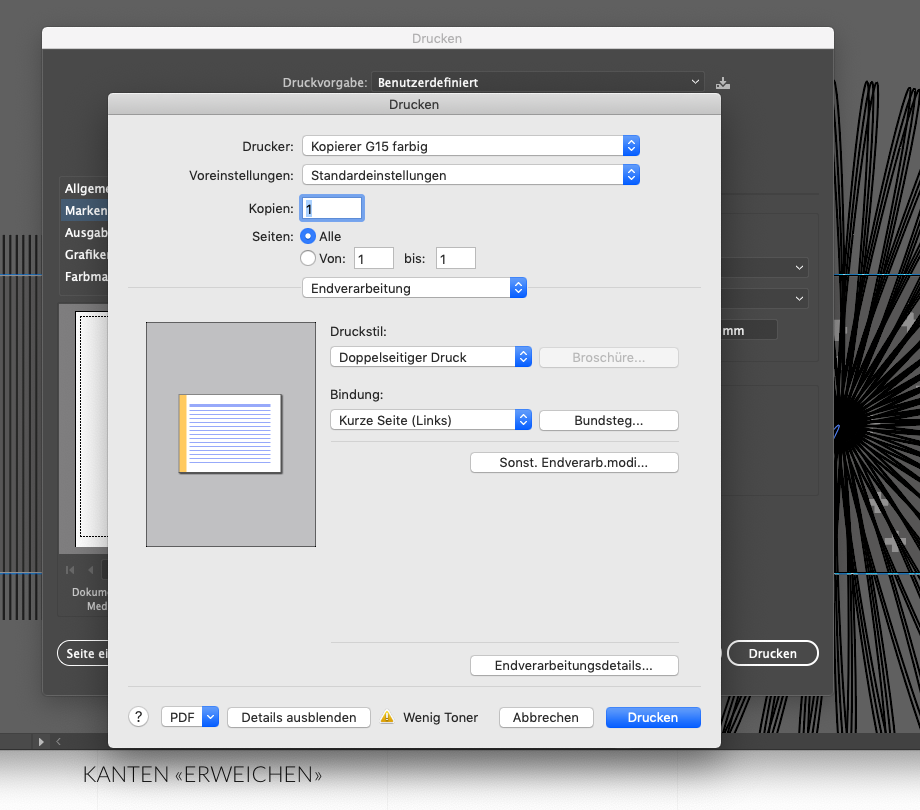Click the Kopien number field
Screen dimensions: 920x810
(332, 208)
